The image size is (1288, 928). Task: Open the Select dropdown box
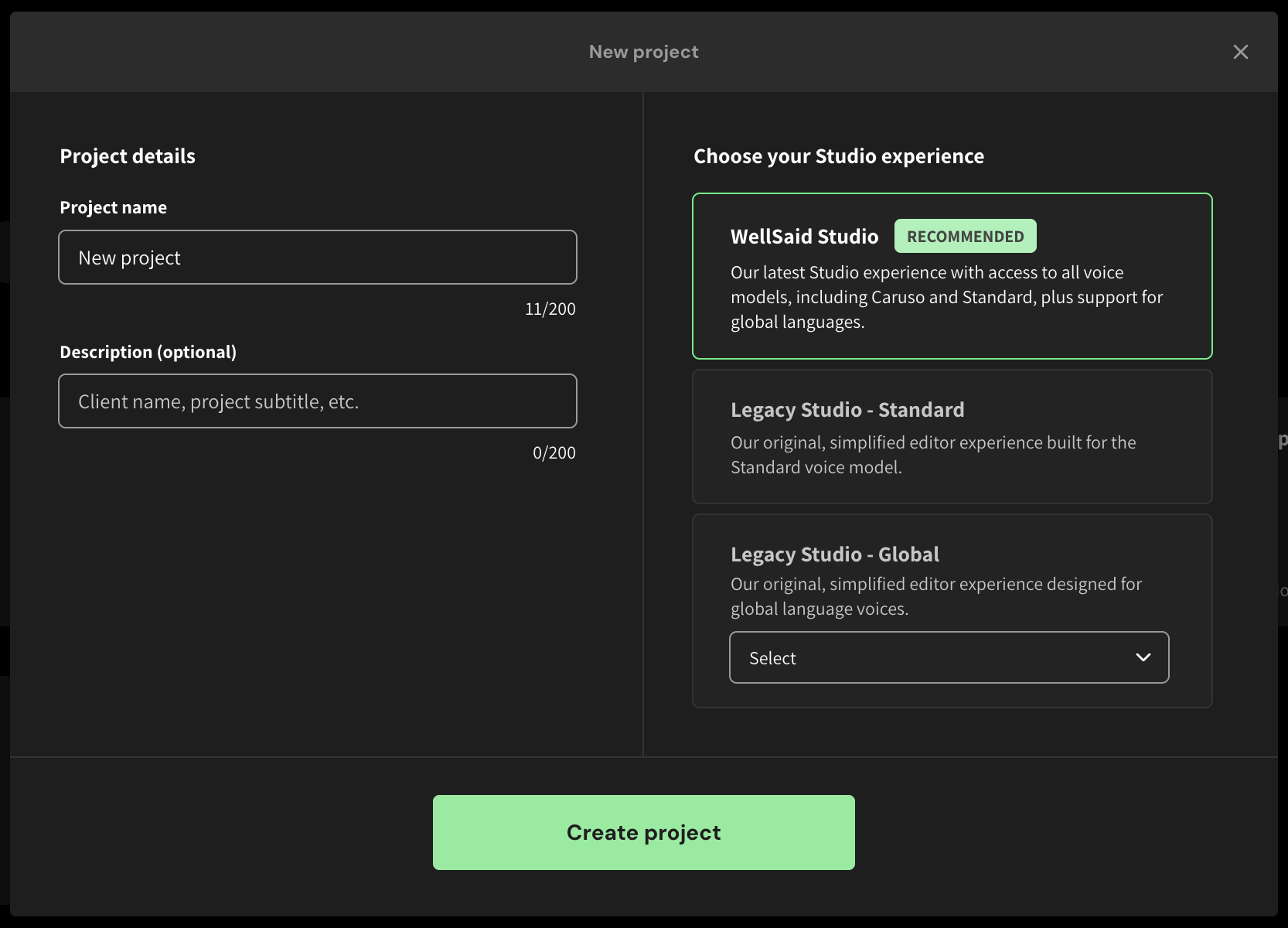click(x=928, y=658)
